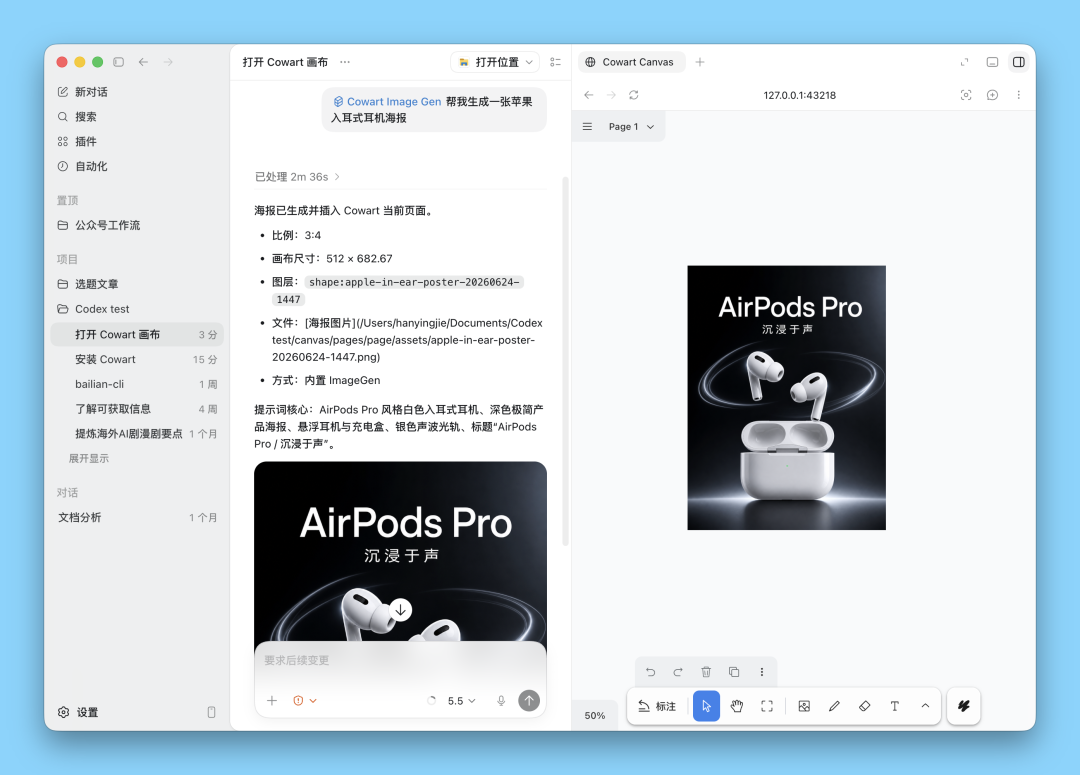1080x775 pixels.
Task: Click the plus attachment button in composer
Action: [271, 701]
